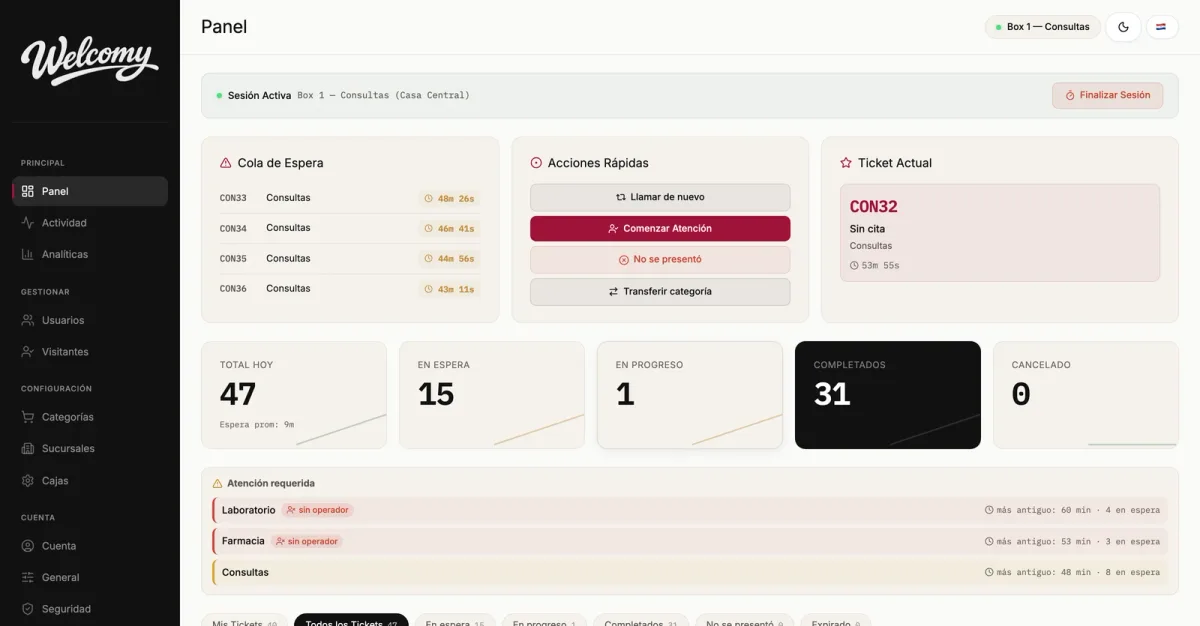Start service with Comenzar Atención
Viewport: 1200px width, 626px height.
tap(660, 229)
